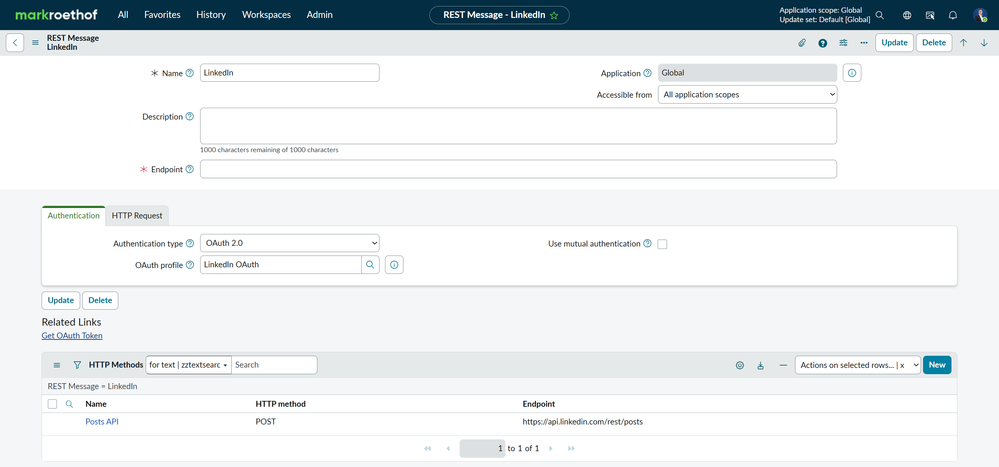Open HTTP Methods list menu icon

pos(57,365)
